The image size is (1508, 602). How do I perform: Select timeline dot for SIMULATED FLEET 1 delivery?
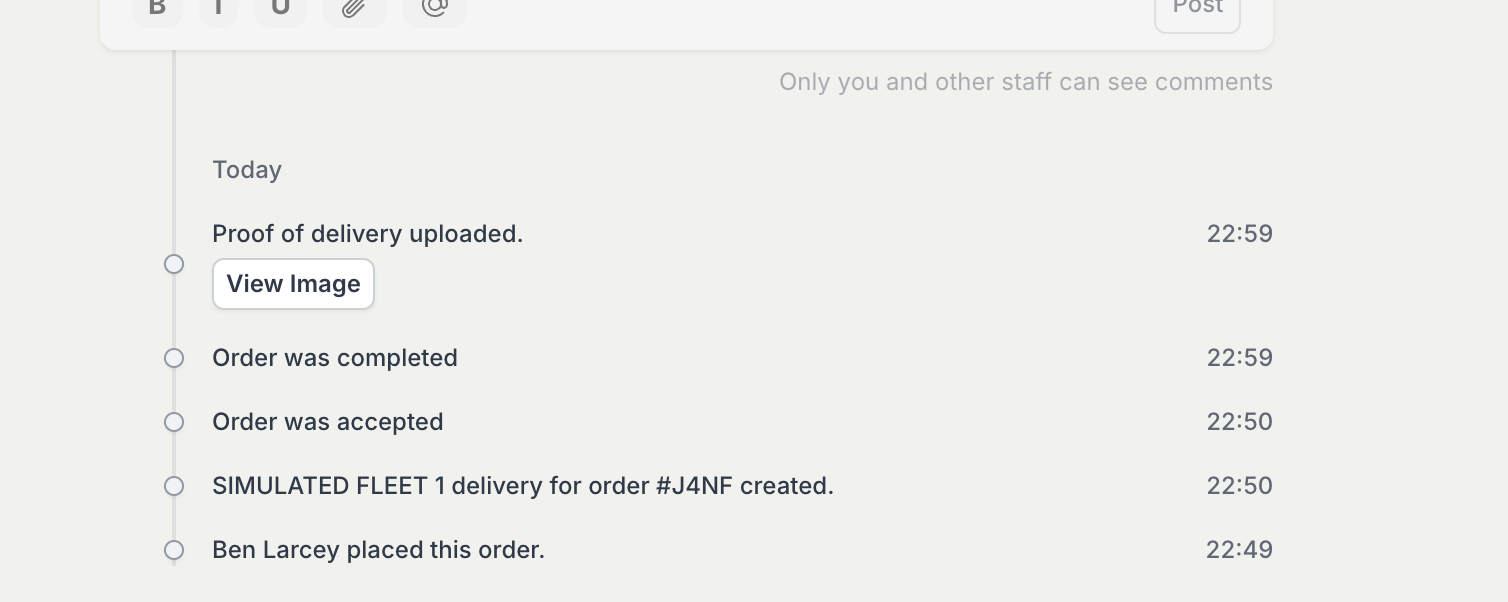[x=174, y=486]
